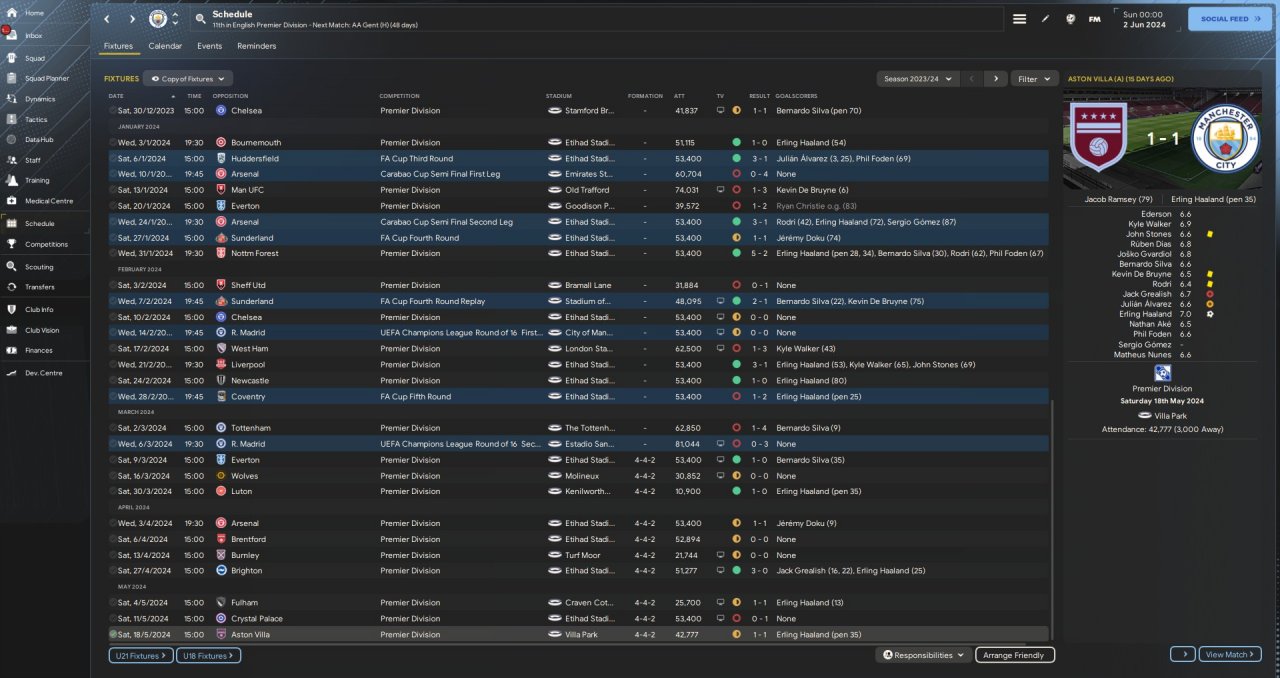This screenshot has width=1280, height=678.
Task: Switch to the Fixtures tab
Action: pos(118,46)
